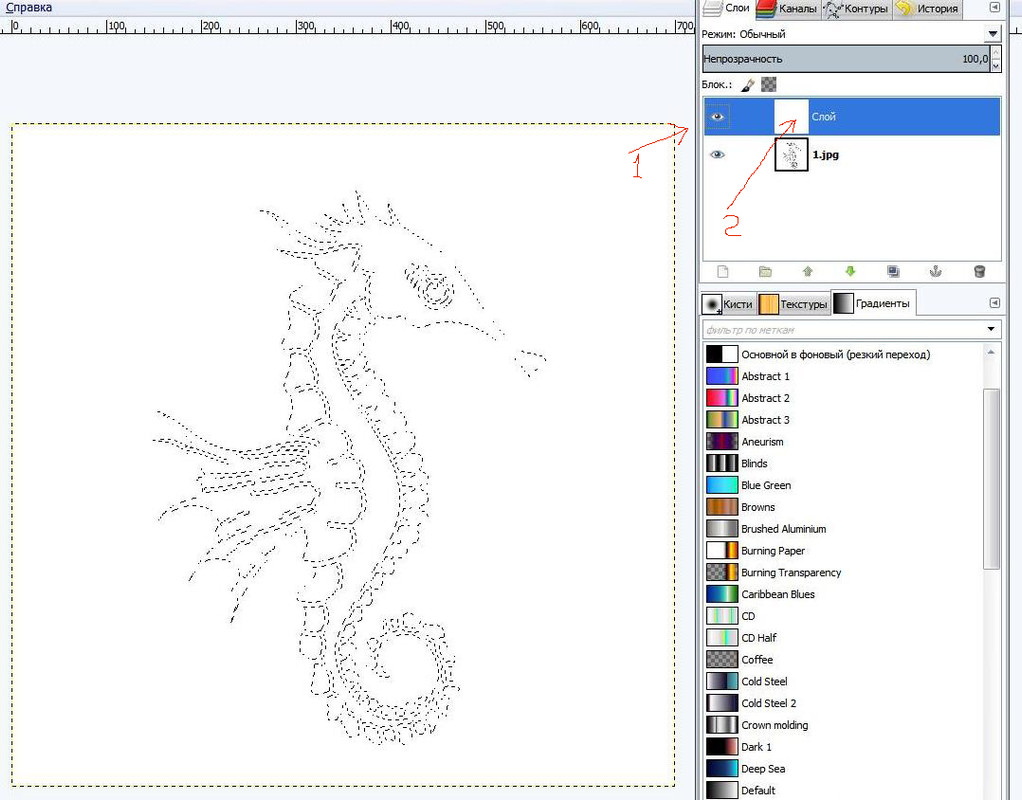
Task: Create a new layer group folder icon
Action: [765, 271]
